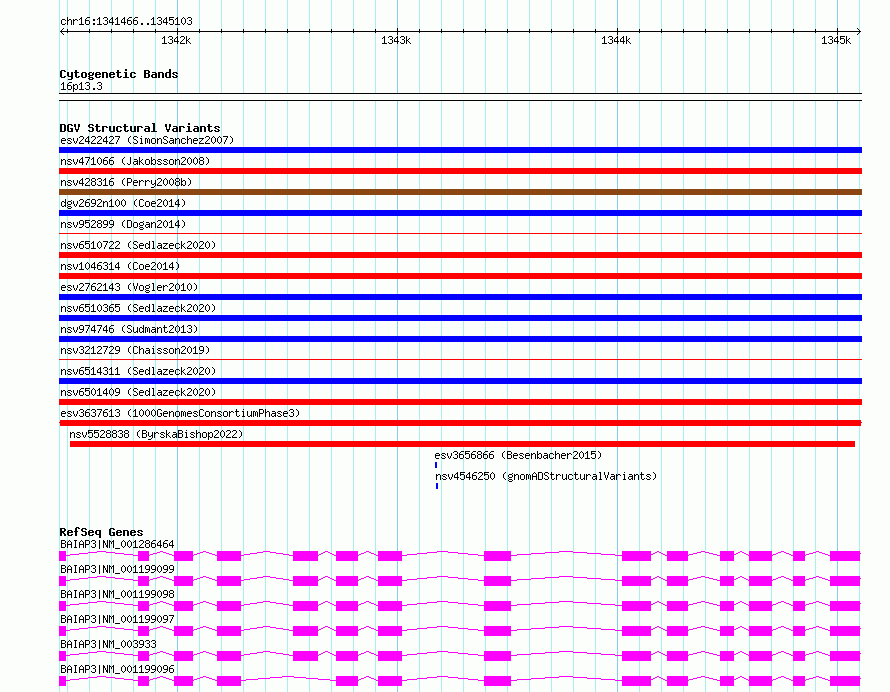The width and height of the screenshot is (890, 692).
Task: Select the 16p13.3 band label
Action: click(x=81, y=87)
